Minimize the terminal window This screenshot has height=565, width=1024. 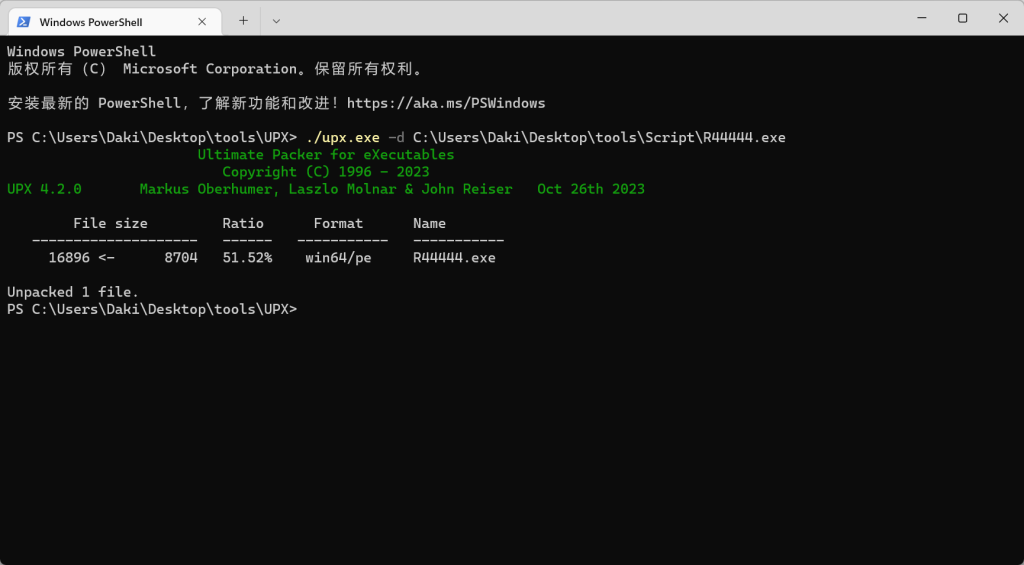(x=920, y=18)
